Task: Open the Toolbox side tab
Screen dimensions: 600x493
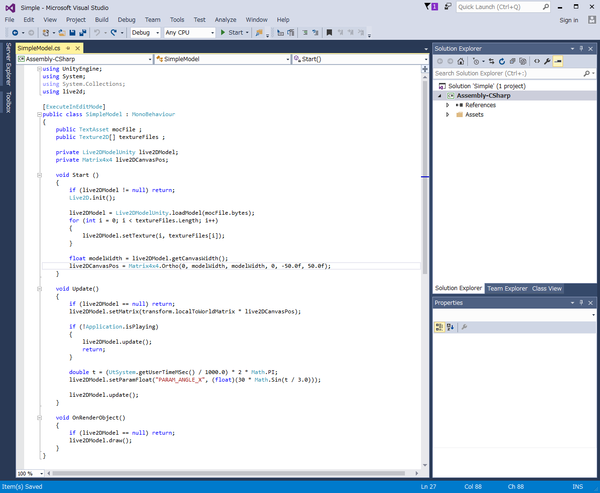Action: [8, 102]
